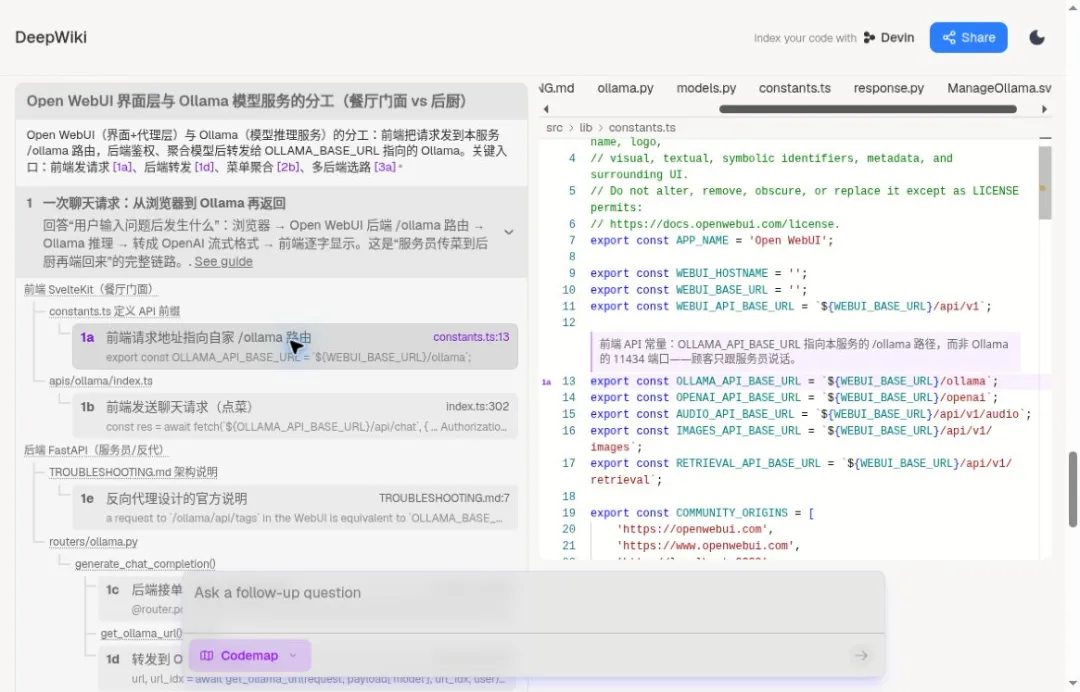Image resolution: width=1080 pixels, height=692 pixels.
Task: Click citation link [3a] in the summary
Action: [385, 167]
